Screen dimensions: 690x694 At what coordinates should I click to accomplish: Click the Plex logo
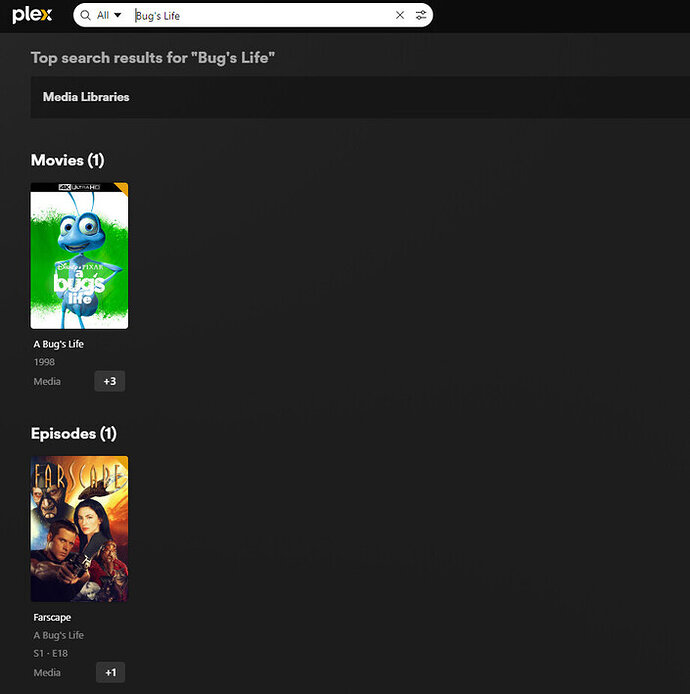click(x=32, y=15)
